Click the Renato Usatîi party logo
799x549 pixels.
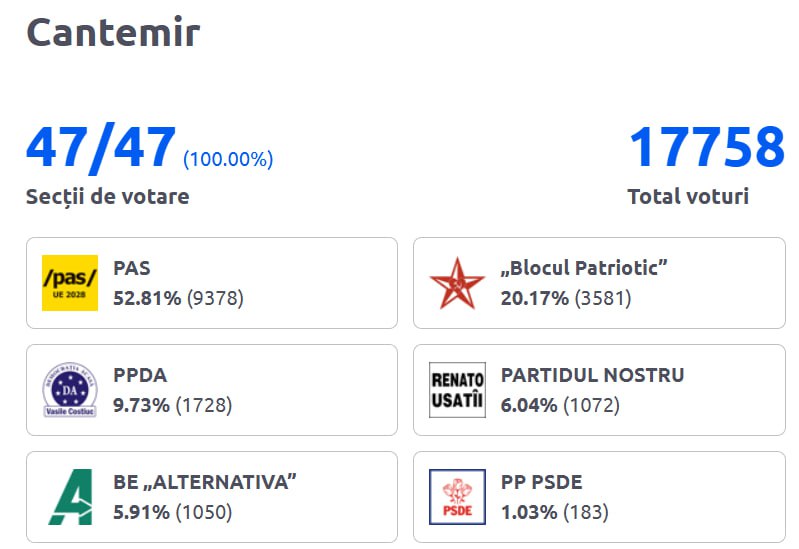click(x=457, y=390)
